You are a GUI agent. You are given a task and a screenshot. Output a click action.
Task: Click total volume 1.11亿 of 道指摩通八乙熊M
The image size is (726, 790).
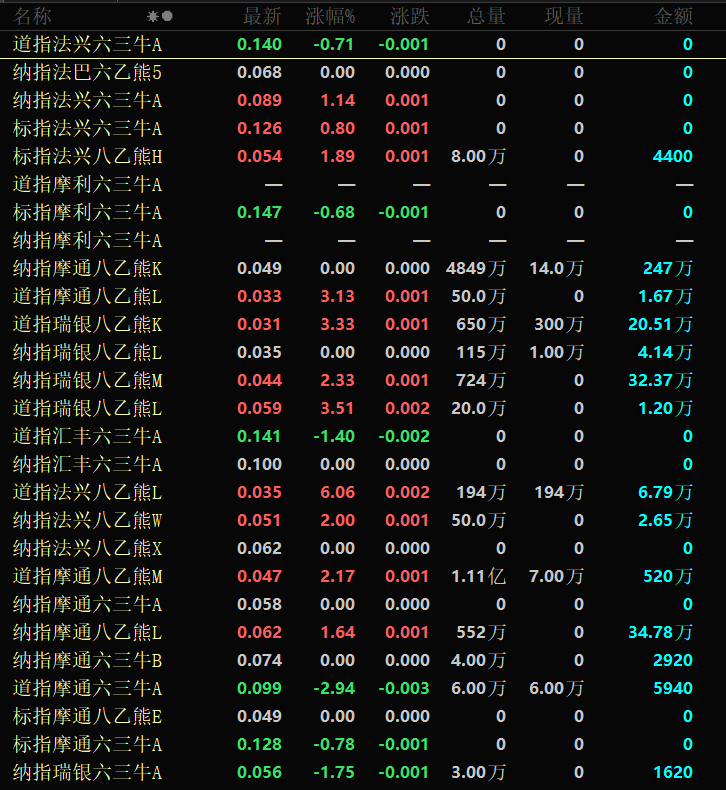click(478, 576)
